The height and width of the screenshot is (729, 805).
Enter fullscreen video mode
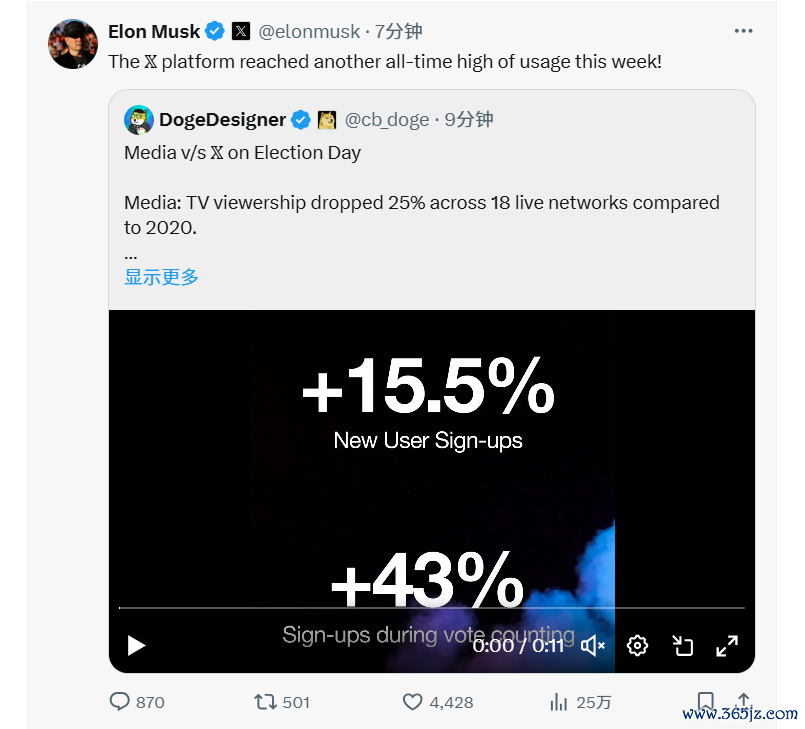tap(727, 645)
